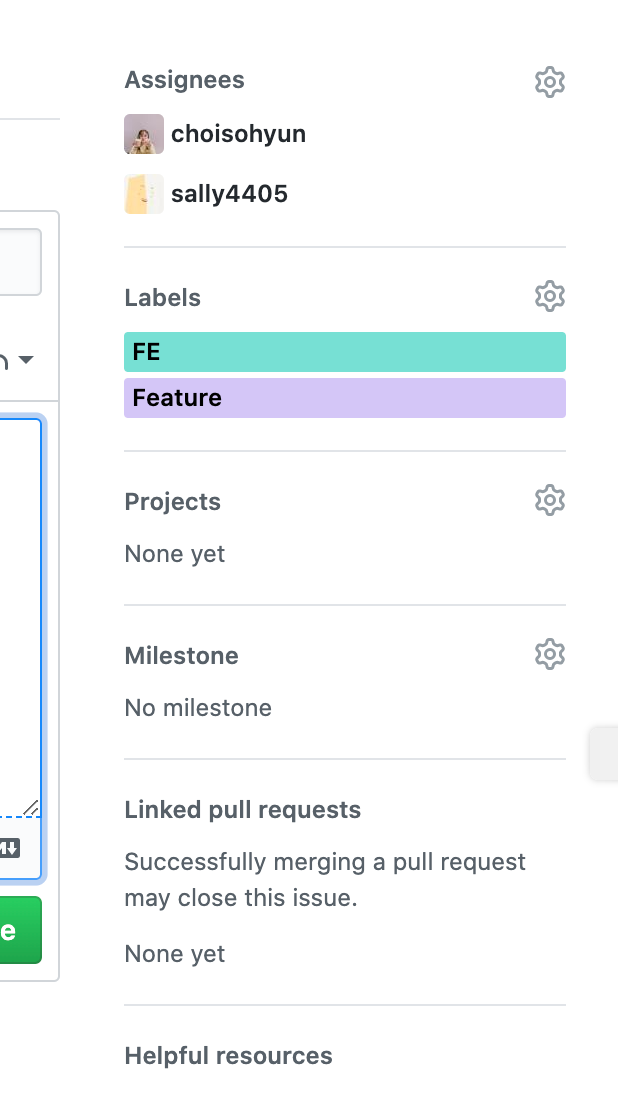Open the Assignees settings gear
The width and height of the screenshot is (618, 1096).
550,82
